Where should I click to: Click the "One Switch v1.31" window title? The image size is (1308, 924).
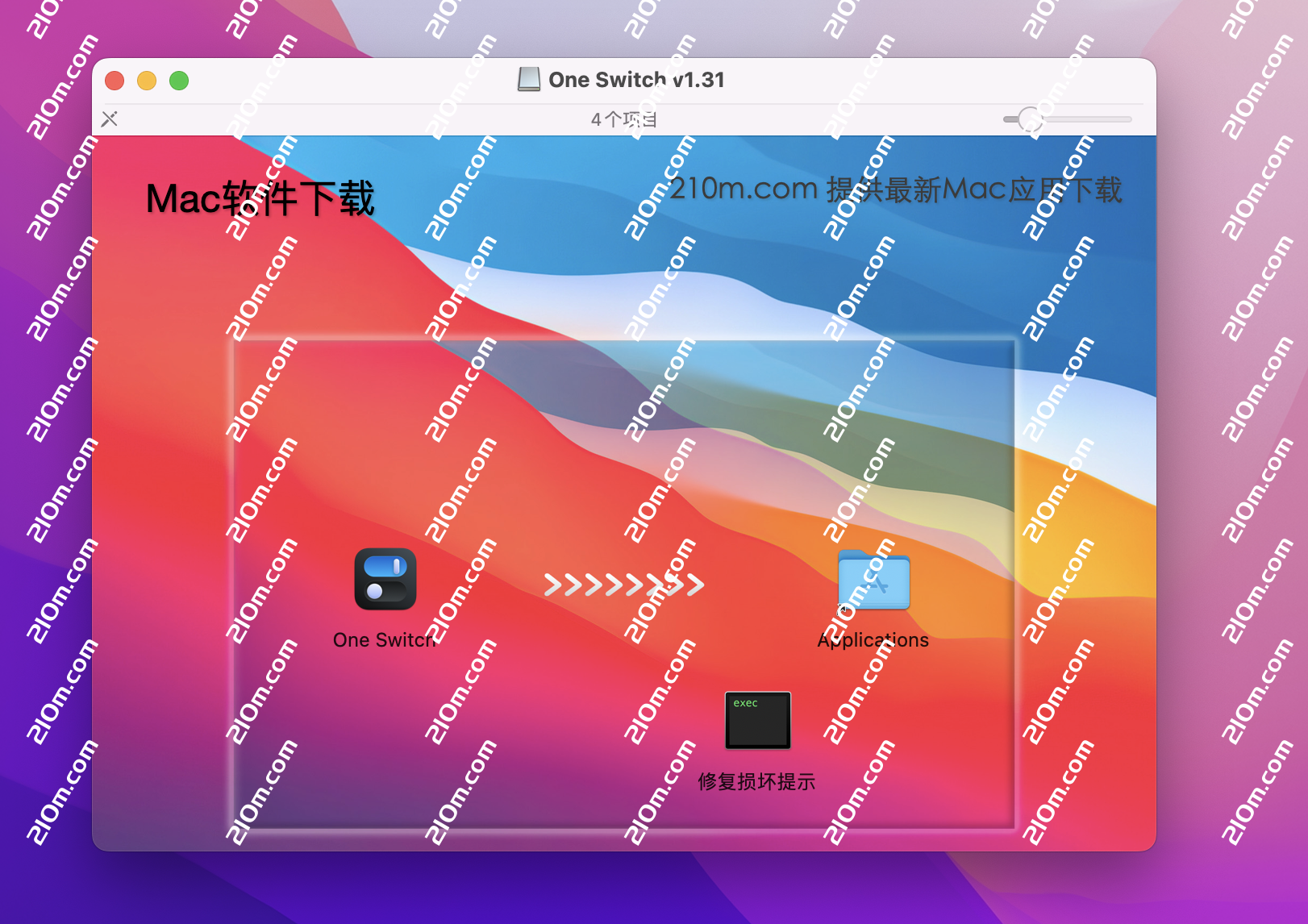(x=637, y=80)
